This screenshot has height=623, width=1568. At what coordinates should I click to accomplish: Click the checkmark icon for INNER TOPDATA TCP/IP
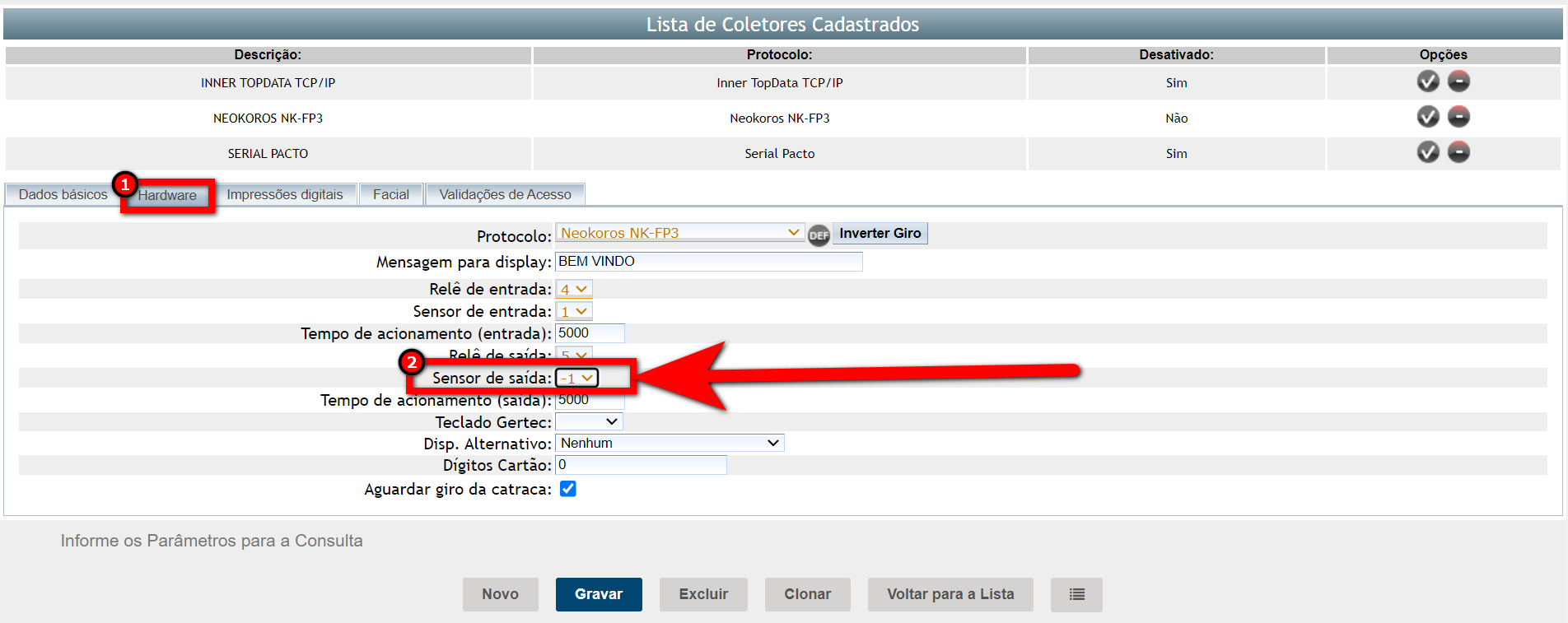pos(1428,81)
